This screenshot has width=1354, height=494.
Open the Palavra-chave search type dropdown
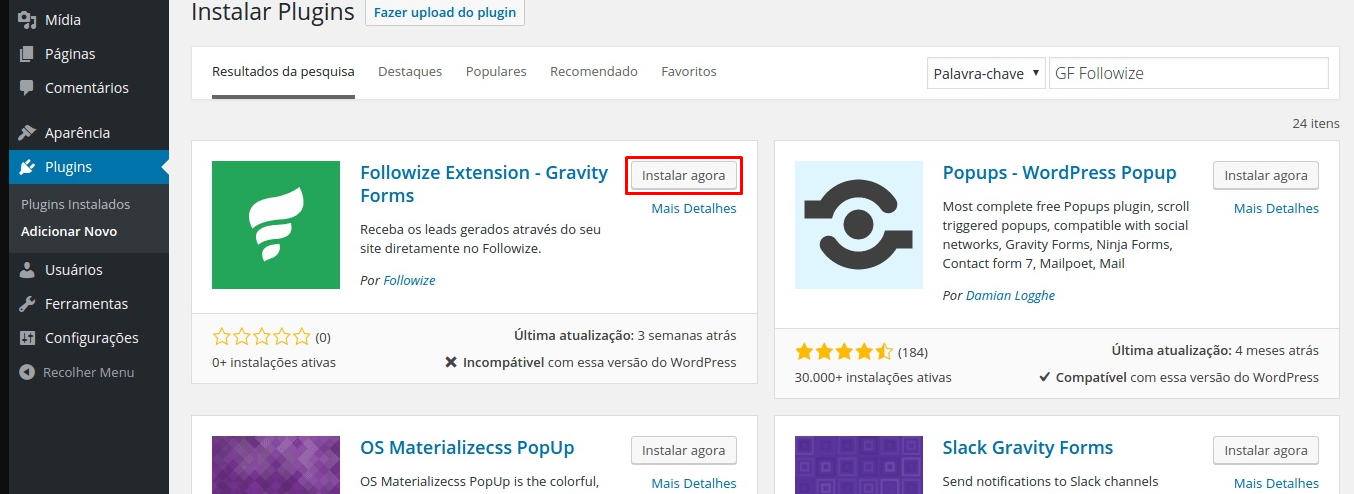click(x=986, y=73)
